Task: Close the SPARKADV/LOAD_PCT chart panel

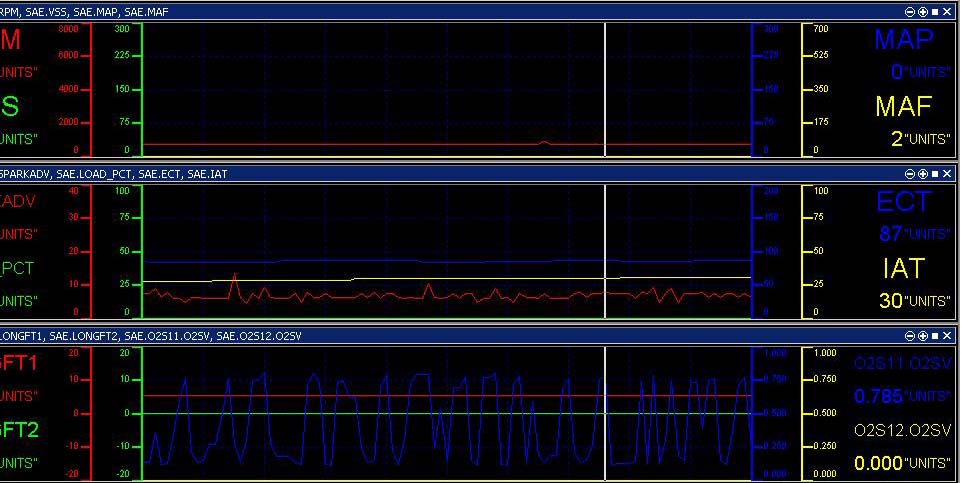Action: click(947, 174)
